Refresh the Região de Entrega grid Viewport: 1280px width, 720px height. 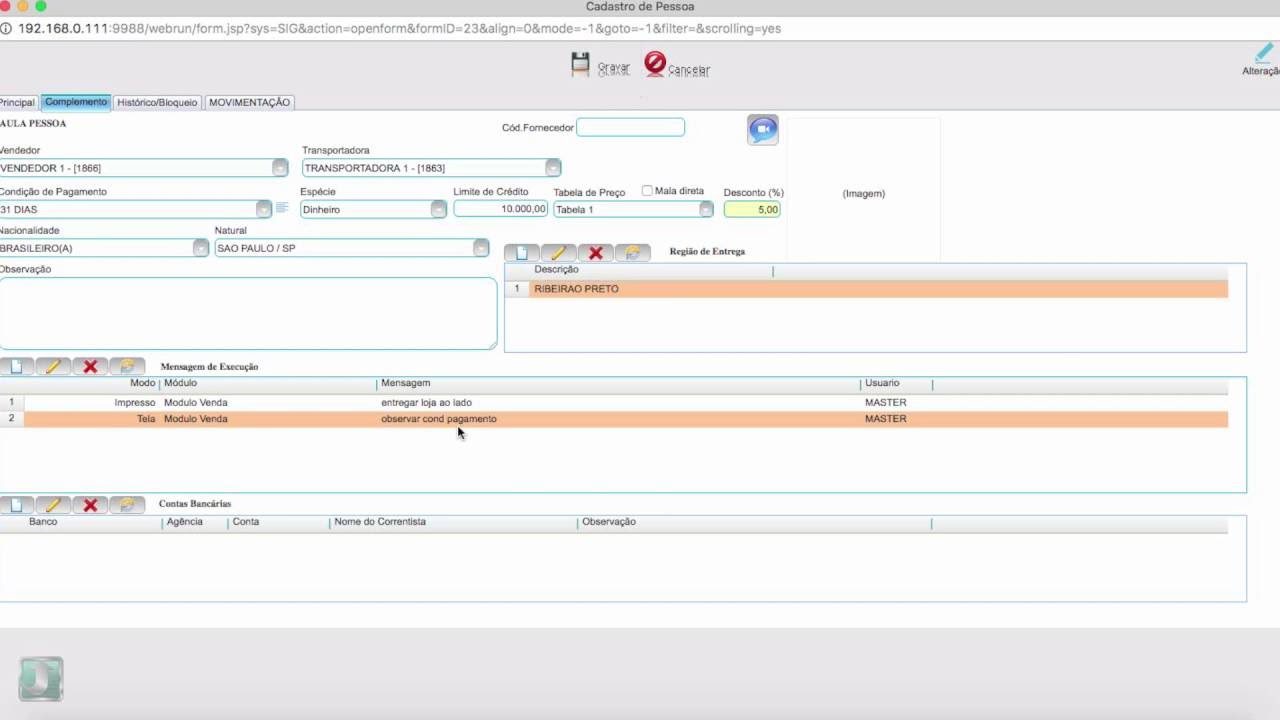coord(632,253)
